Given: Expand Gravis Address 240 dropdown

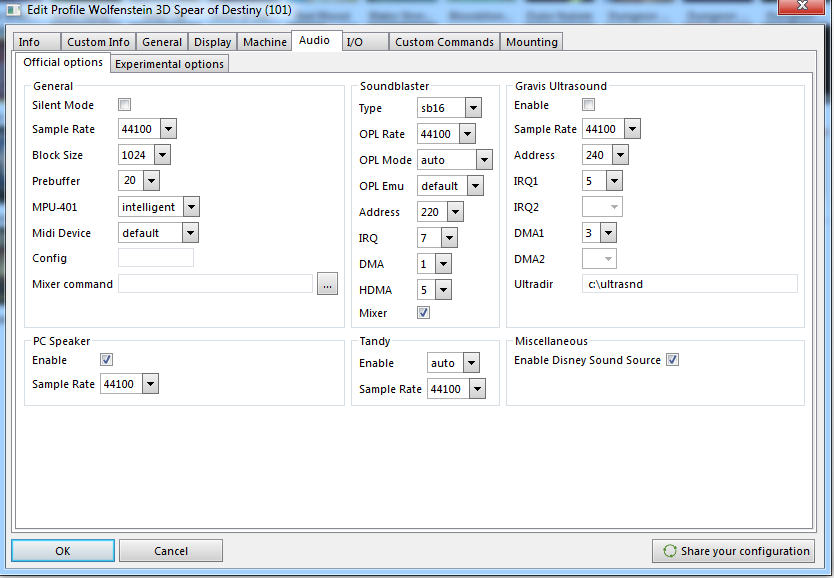Looking at the screenshot, I should [x=620, y=155].
